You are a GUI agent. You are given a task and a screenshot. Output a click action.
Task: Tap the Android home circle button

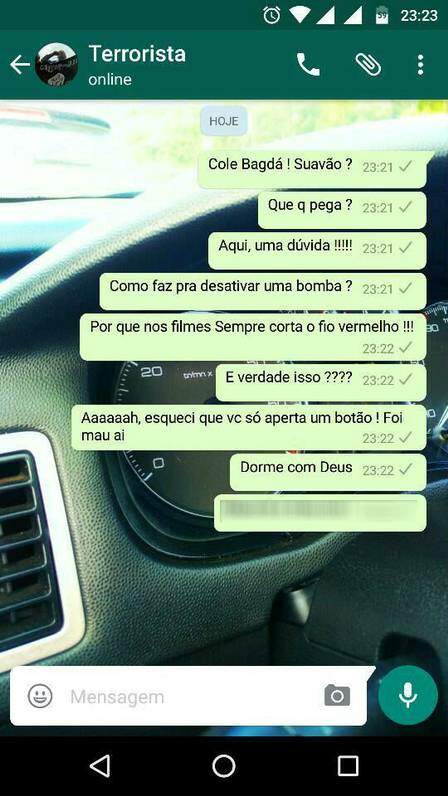pyautogui.click(x=223, y=766)
